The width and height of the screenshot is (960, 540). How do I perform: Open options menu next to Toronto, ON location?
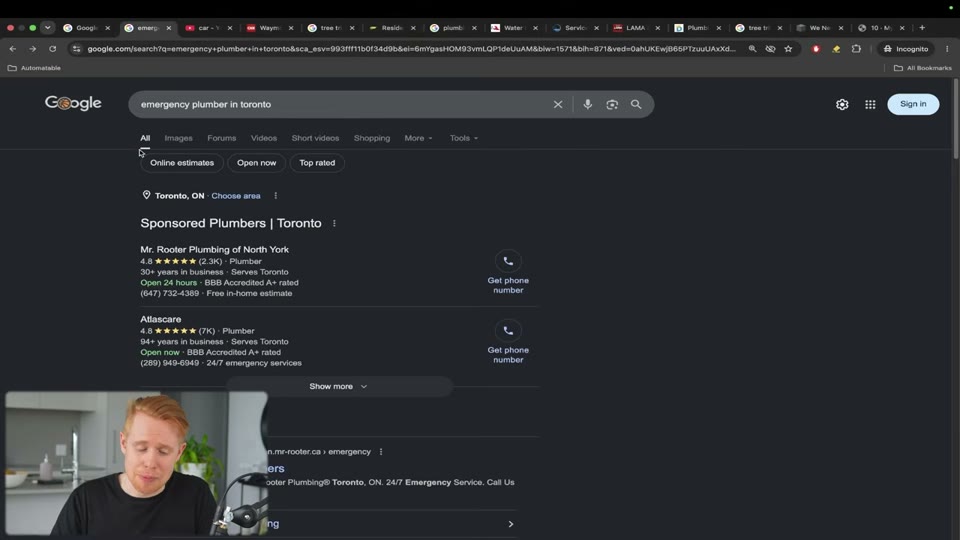[276, 196]
